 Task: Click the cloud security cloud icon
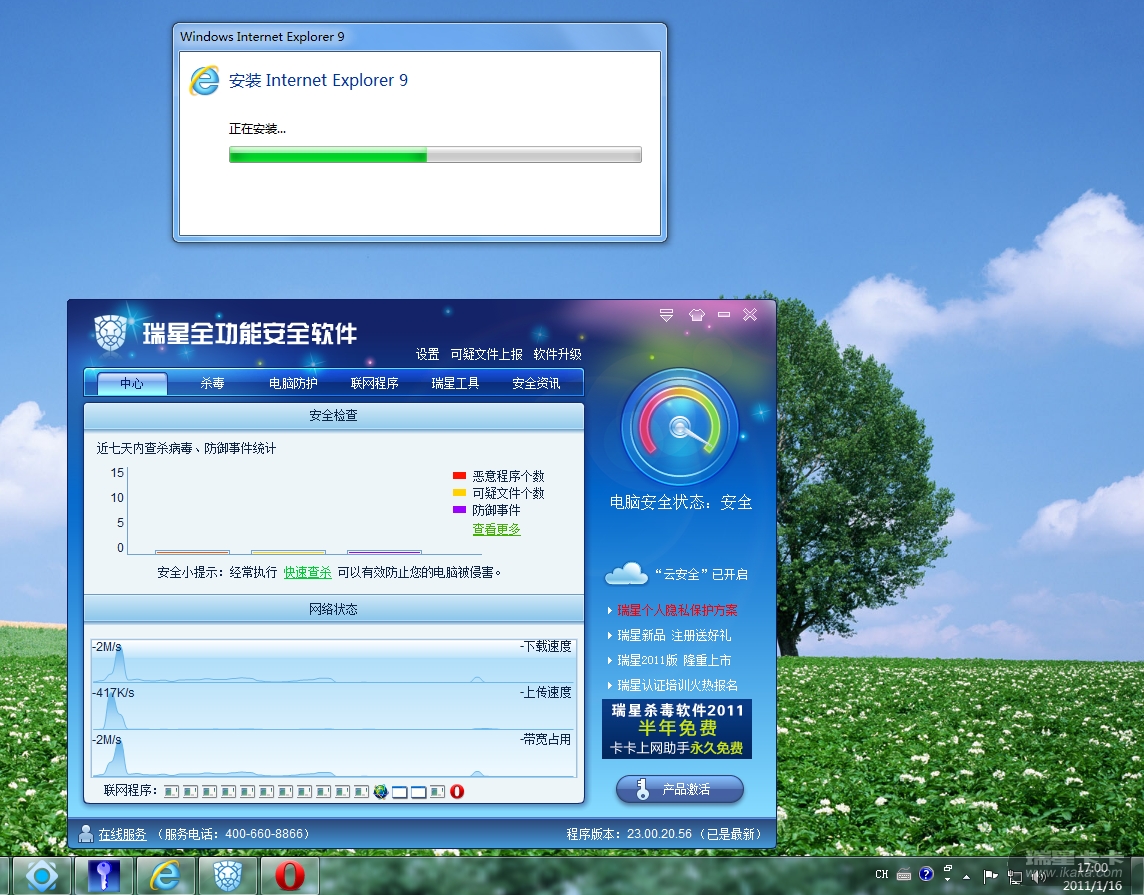pyautogui.click(x=626, y=573)
